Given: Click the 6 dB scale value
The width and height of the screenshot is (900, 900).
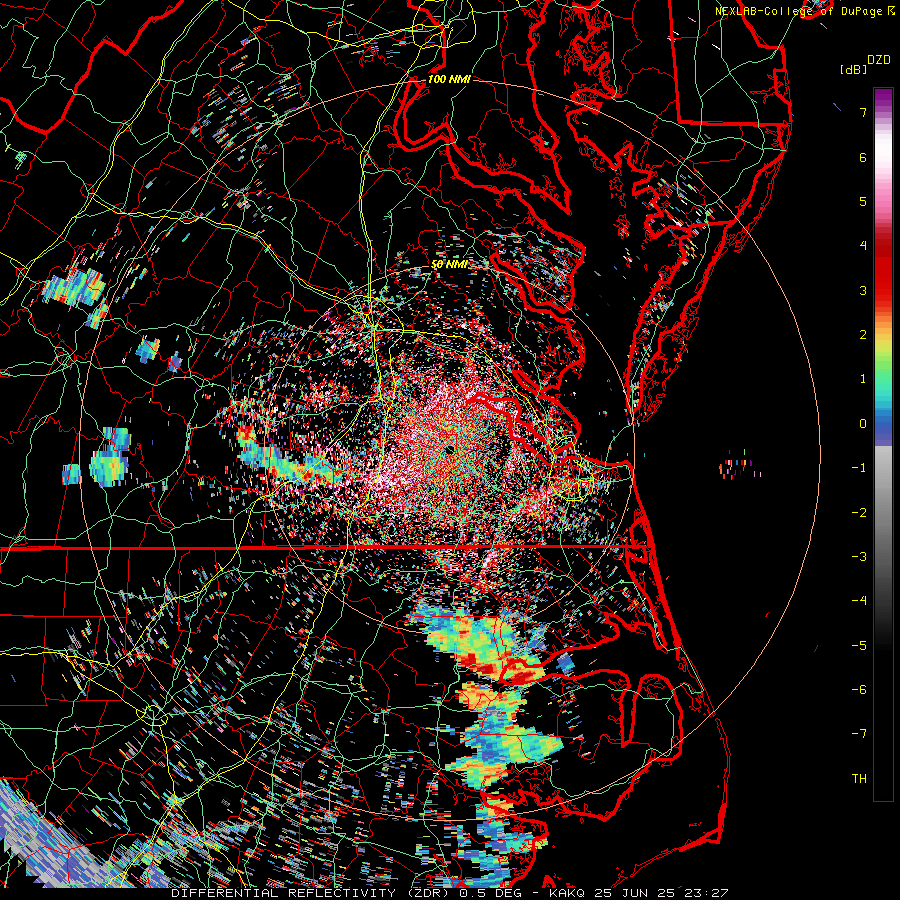Looking at the screenshot, I should point(863,157).
